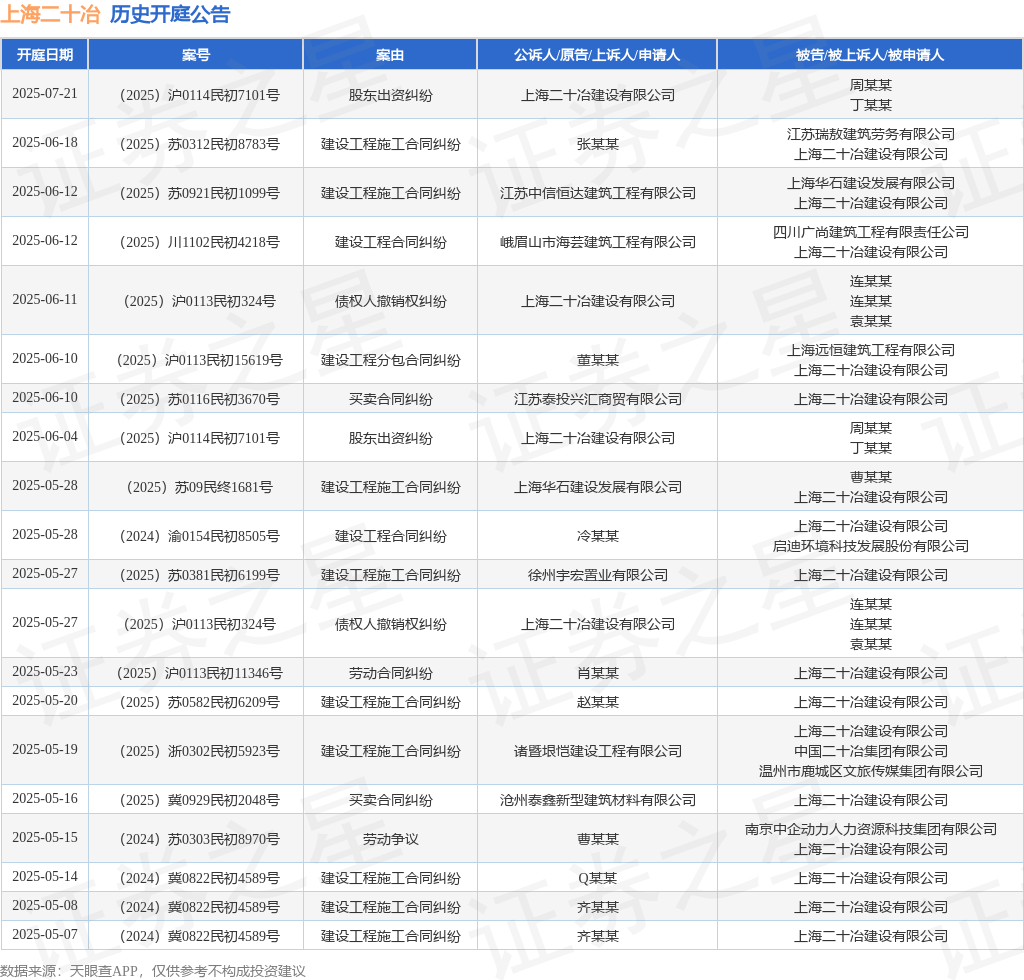Click case number (2025)川1102民初4218号
Screen dimensions: 1024x980
pyautogui.click(x=199, y=242)
